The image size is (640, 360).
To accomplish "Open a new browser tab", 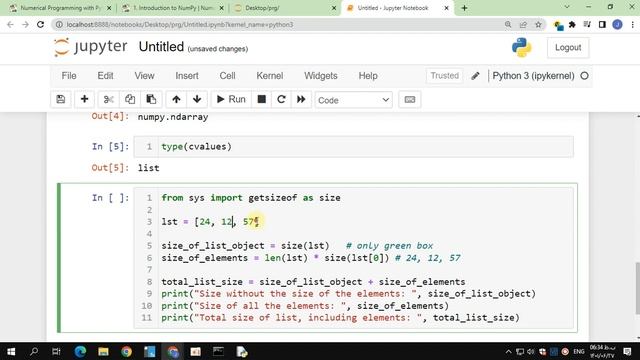I will (464, 8).
